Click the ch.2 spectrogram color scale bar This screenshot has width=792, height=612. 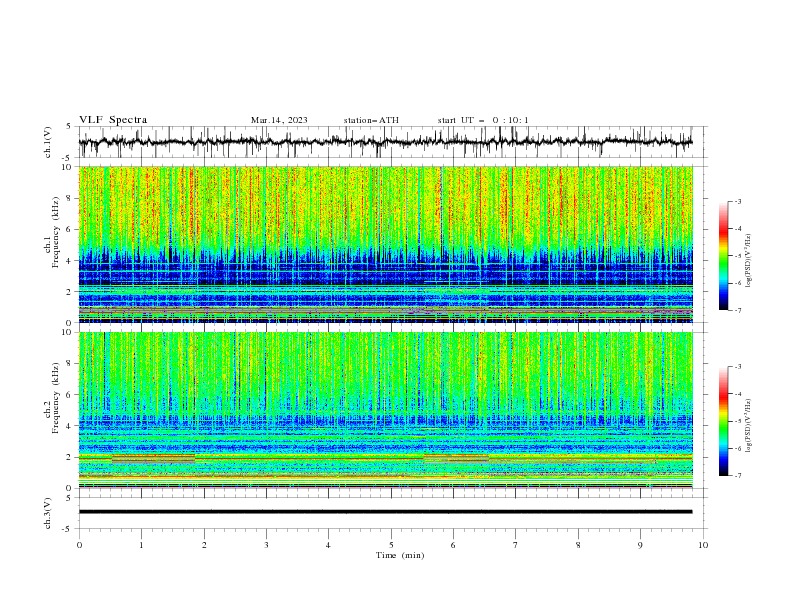[x=723, y=421]
